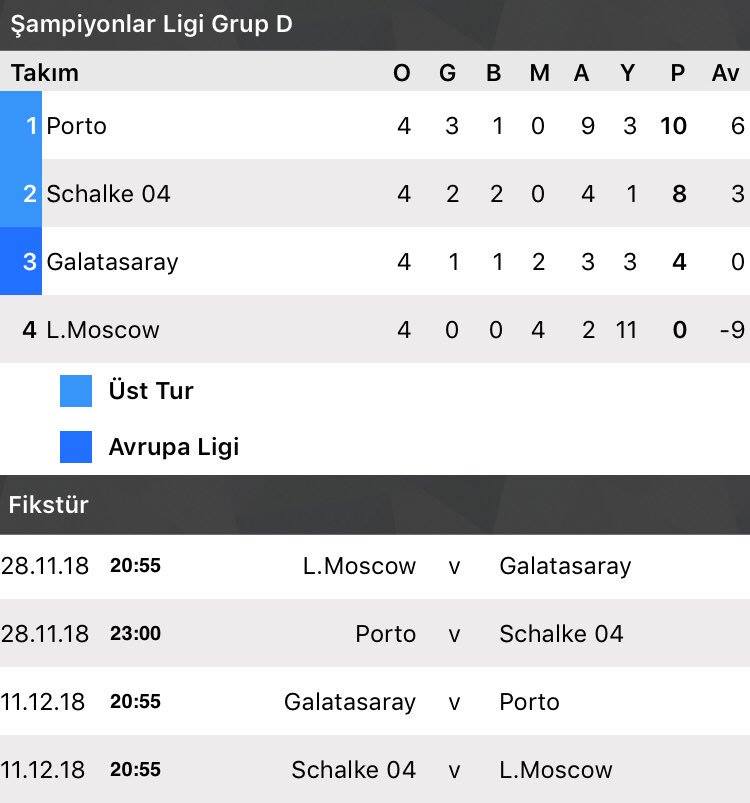Open the Galatasaray v Porto fixture
Screen dimensions: 750x803
point(375,701)
